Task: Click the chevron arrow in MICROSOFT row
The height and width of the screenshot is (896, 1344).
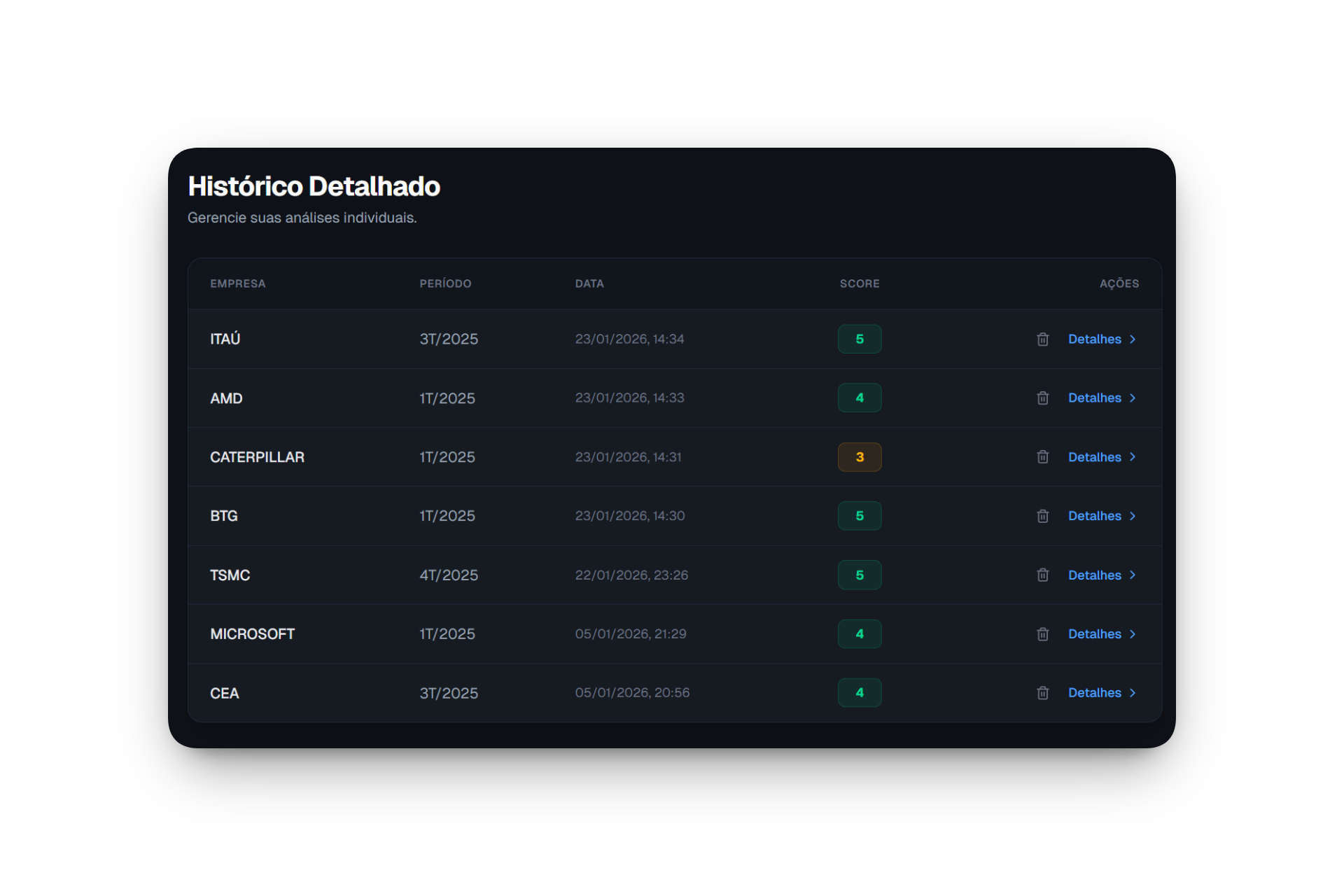Action: [1133, 634]
